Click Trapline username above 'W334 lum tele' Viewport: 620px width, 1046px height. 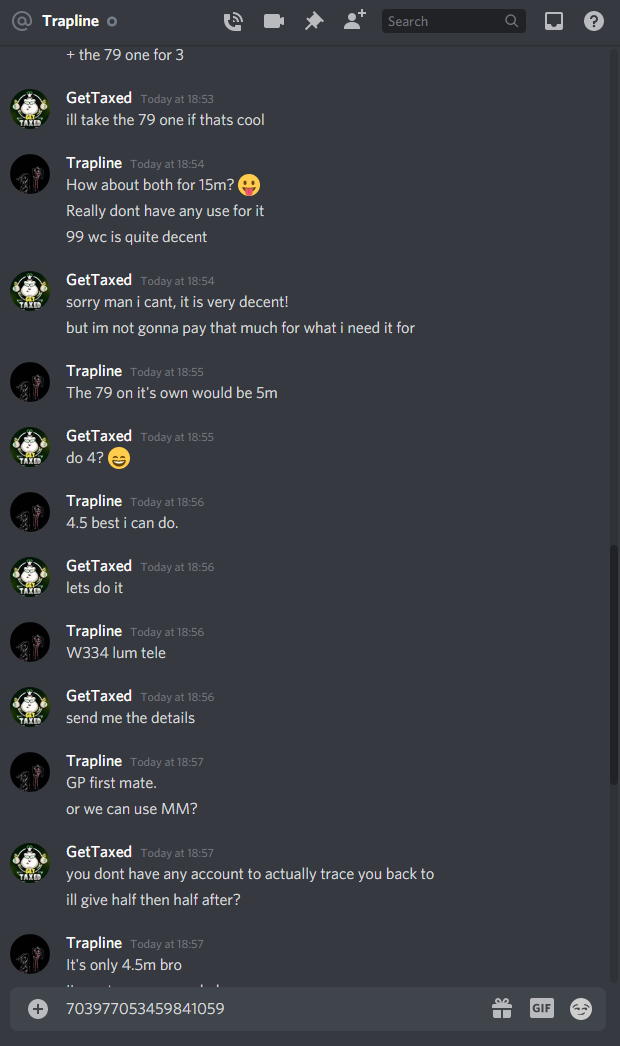[x=94, y=630]
